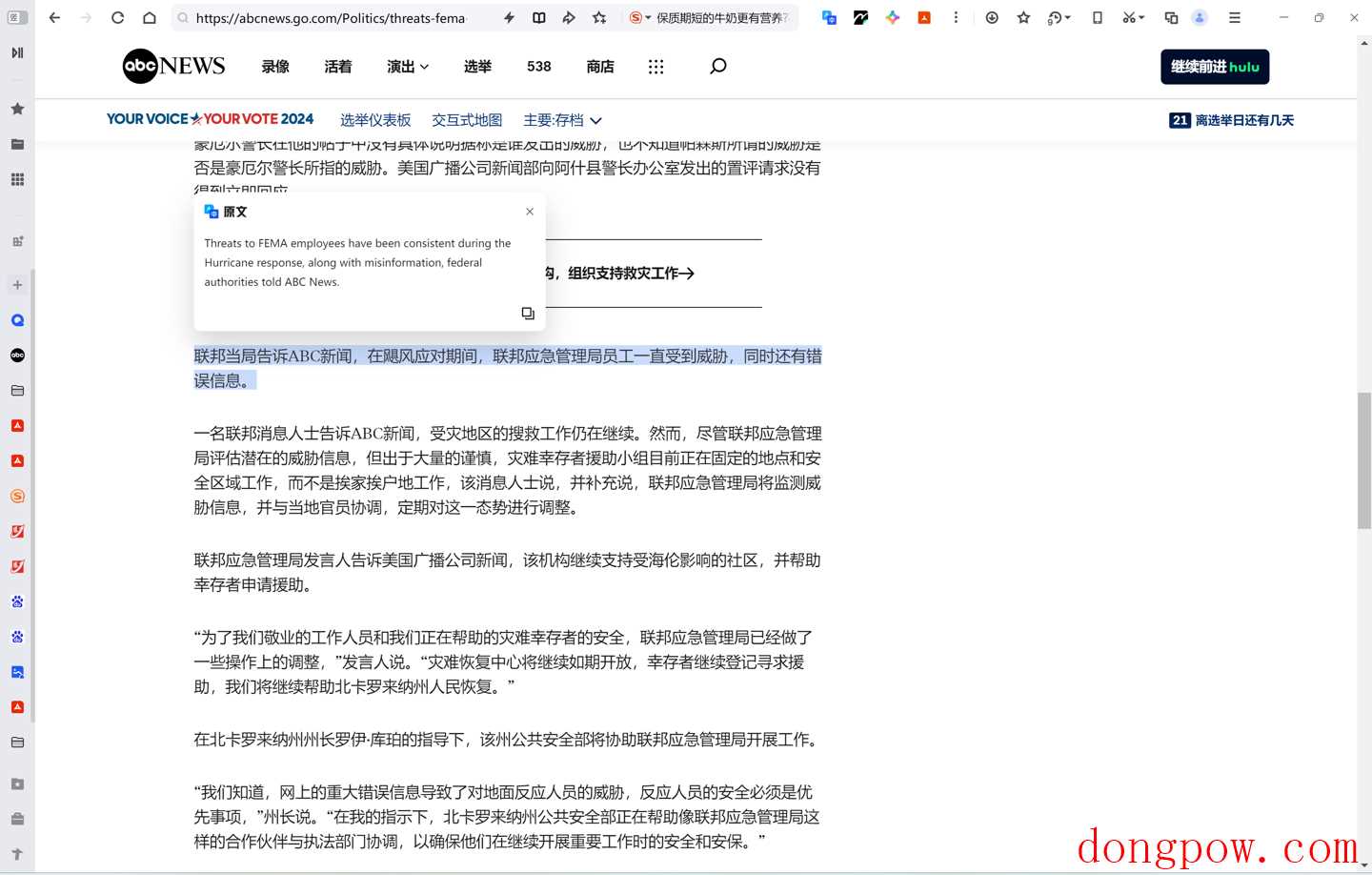The height and width of the screenshot is (875, 1372).
Task: Add new tab with sidebar plus
Action: (17, 285)
